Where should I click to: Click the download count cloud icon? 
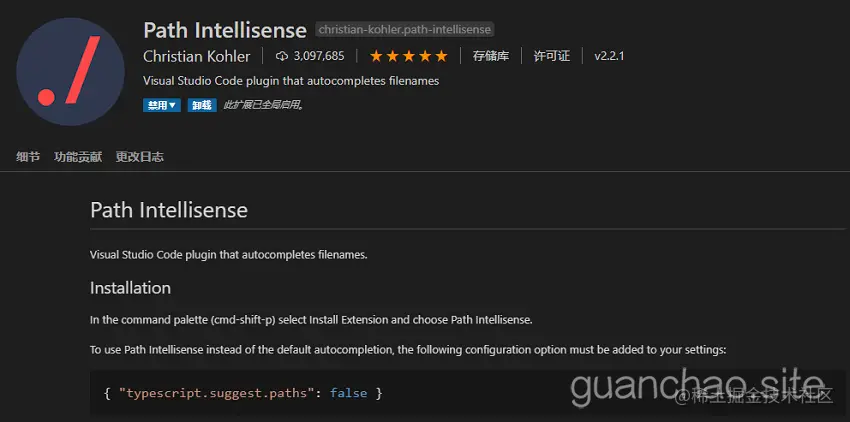point(282,56)
